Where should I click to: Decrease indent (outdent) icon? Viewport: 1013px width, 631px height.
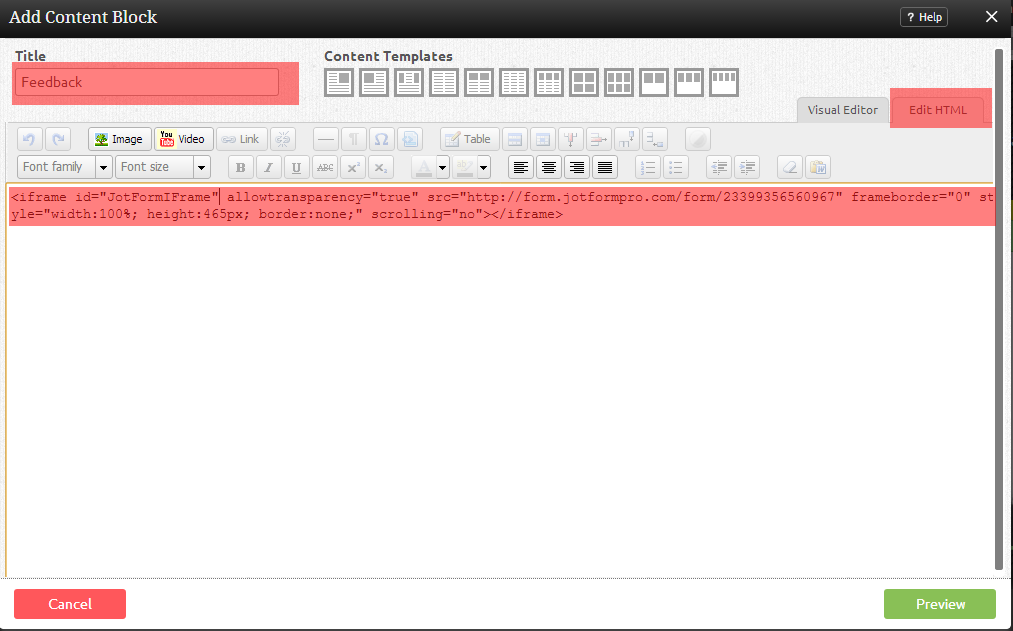718,167
